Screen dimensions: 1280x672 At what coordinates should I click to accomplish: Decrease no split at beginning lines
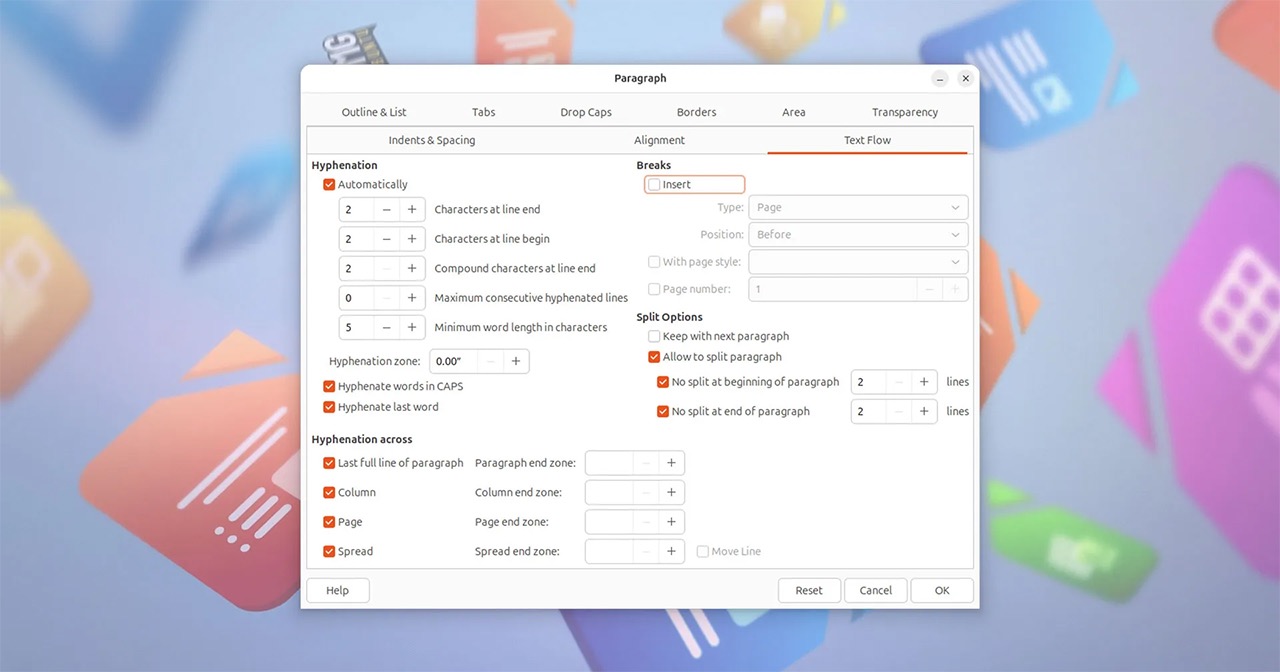(898, 382)
